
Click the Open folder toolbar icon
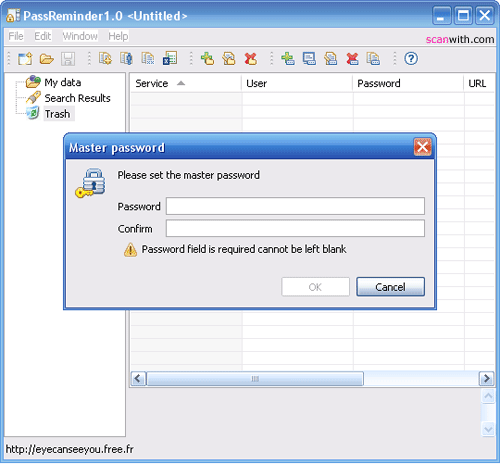[x=47, y=59]
